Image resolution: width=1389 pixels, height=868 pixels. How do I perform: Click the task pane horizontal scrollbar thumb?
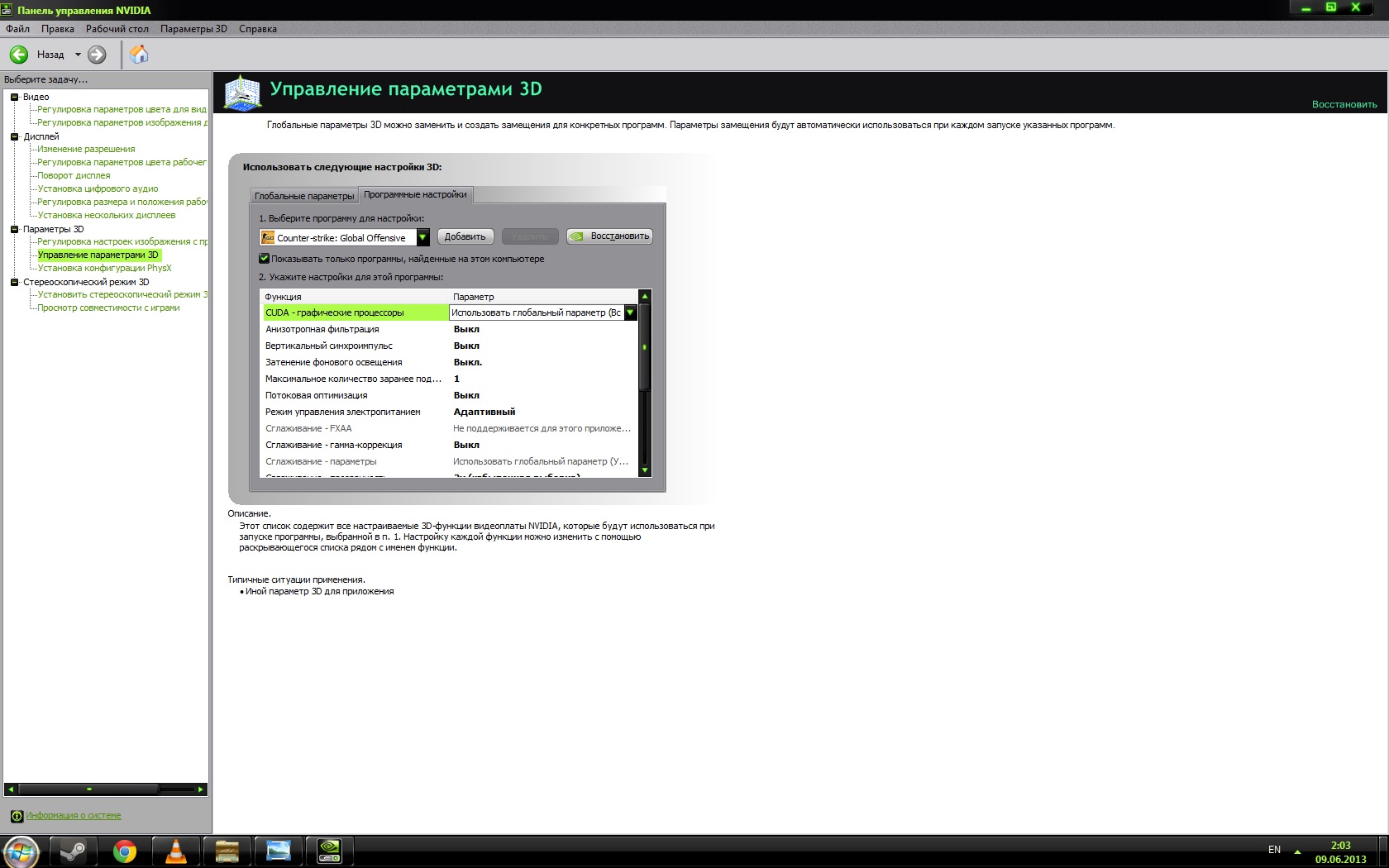(x=88, y=789)
